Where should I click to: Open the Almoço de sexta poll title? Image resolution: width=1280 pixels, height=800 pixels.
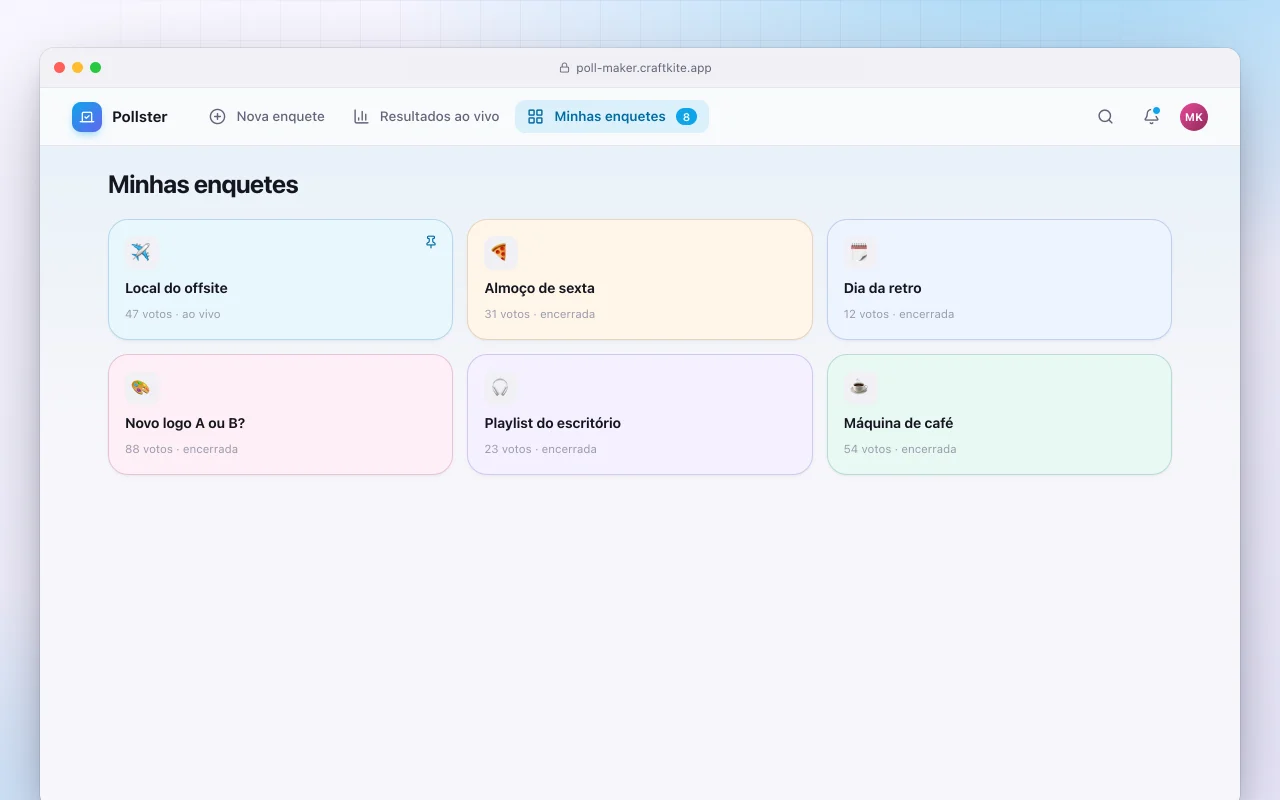[x=539, y=288]
